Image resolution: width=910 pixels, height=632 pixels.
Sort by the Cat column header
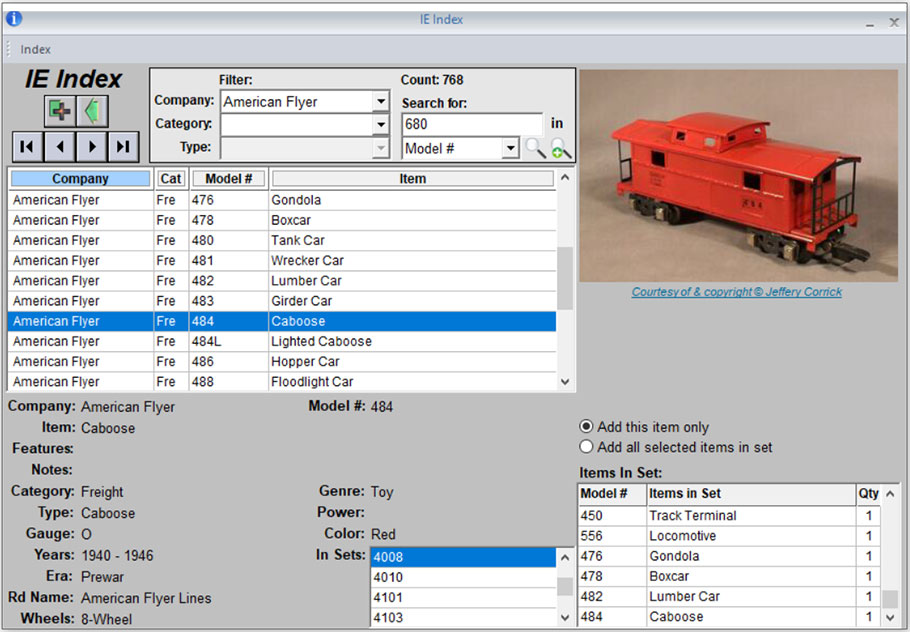pyautogui.click(x=171, y=179)
